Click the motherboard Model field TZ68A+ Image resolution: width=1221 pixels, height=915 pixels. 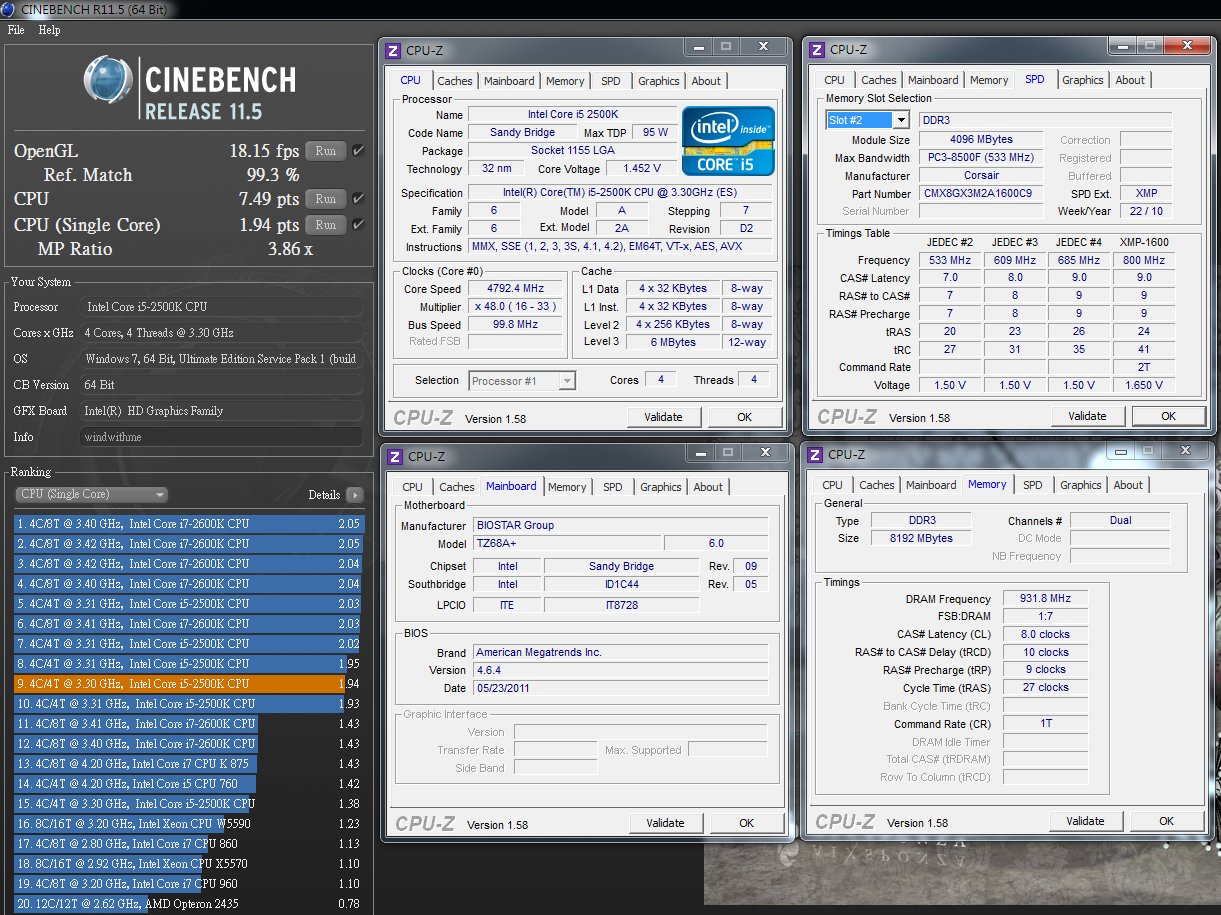[565, 544]
